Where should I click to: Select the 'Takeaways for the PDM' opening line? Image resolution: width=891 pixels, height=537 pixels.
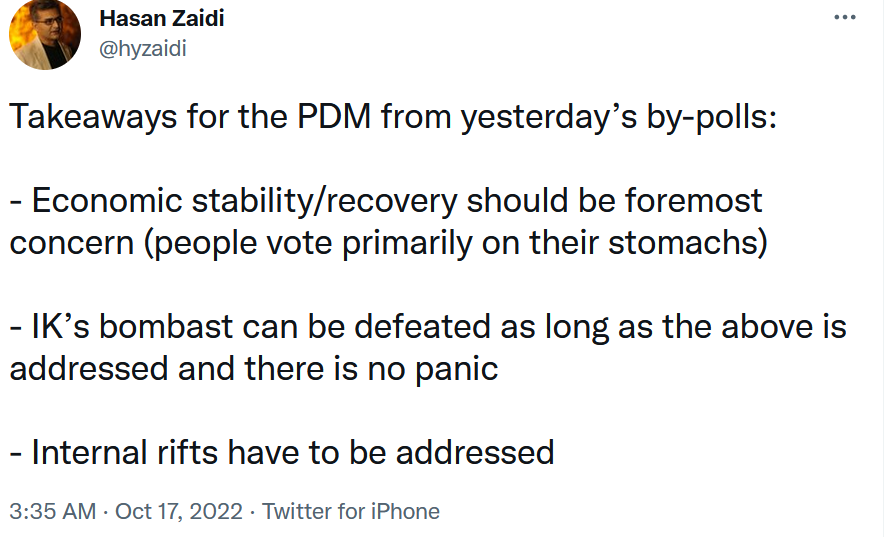tap(393, 118)
